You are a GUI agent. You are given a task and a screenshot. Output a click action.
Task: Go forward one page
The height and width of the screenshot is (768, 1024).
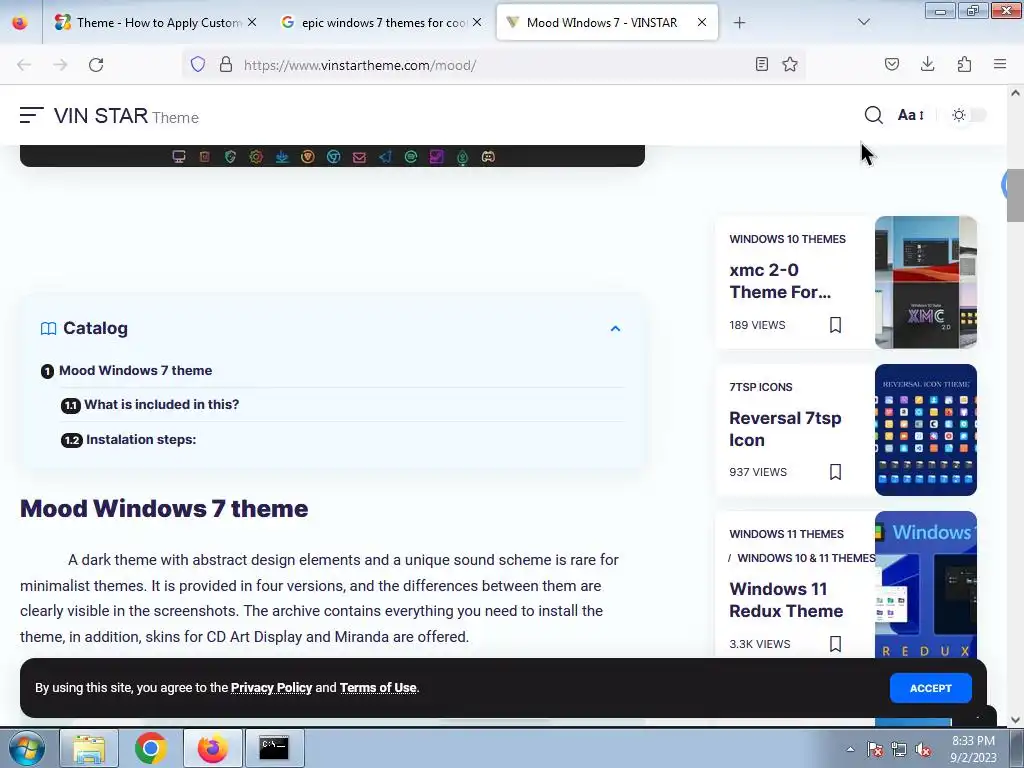point(60,65)
